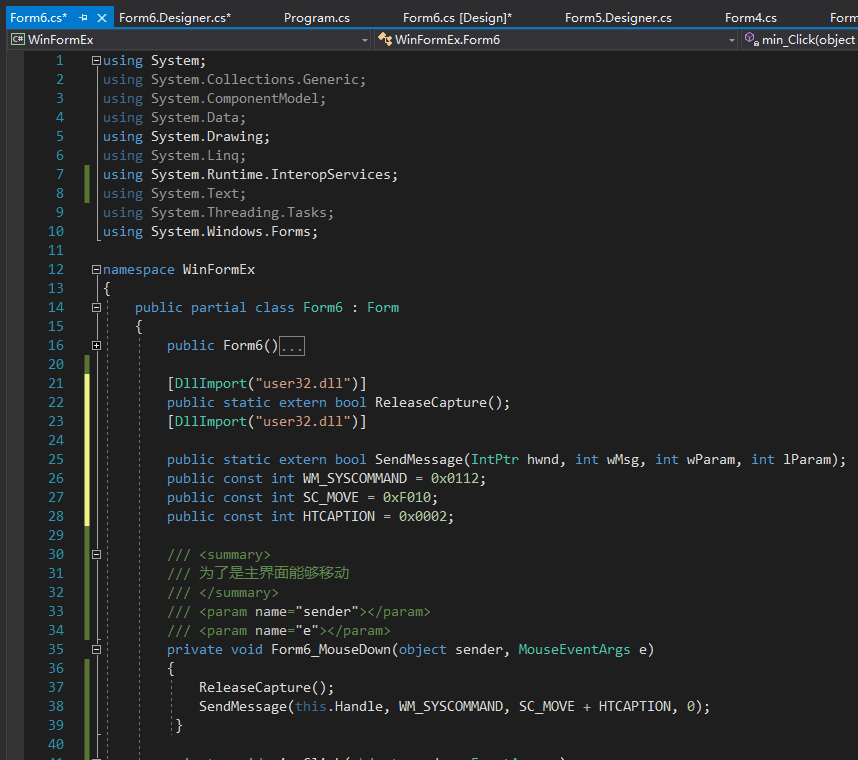Click 'System.Runtime.InteropServices' on line 7
Viewport: 858px width, 760px height.
pos(270,175)
